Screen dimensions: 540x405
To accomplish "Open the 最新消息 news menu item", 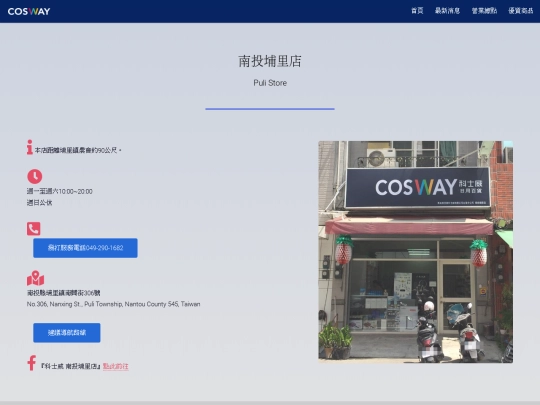I will pyautogui.click(x=447, y=11).
